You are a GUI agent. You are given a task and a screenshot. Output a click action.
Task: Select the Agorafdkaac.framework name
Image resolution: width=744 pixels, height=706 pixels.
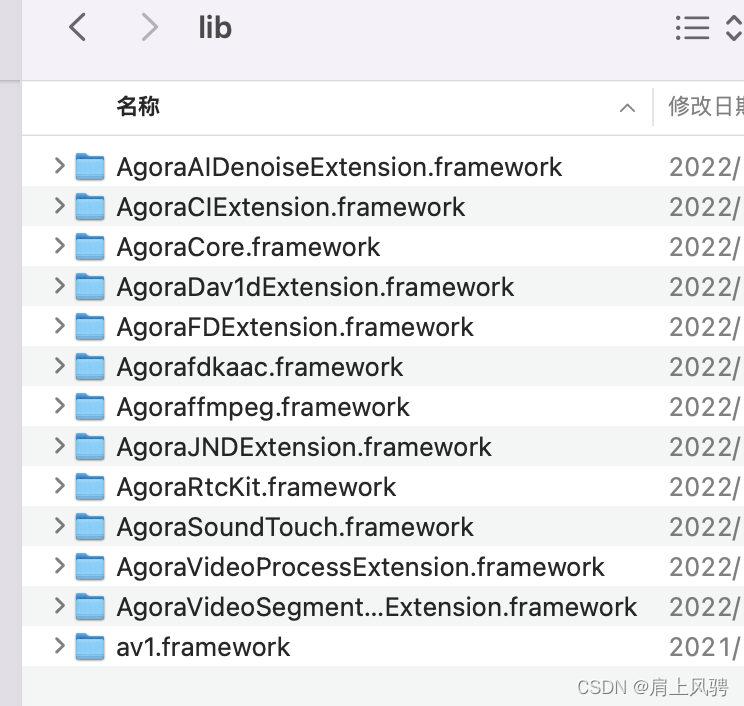pyautogui.click(x=260, y=367)
